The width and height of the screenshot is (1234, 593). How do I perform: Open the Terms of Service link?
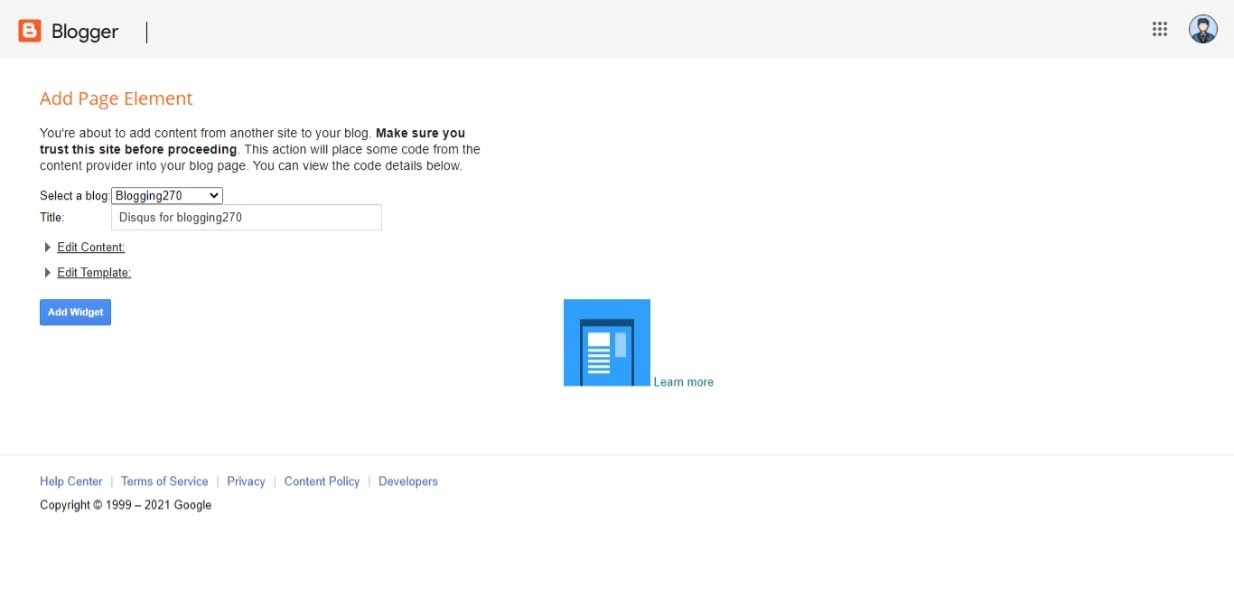coord(165,481)
